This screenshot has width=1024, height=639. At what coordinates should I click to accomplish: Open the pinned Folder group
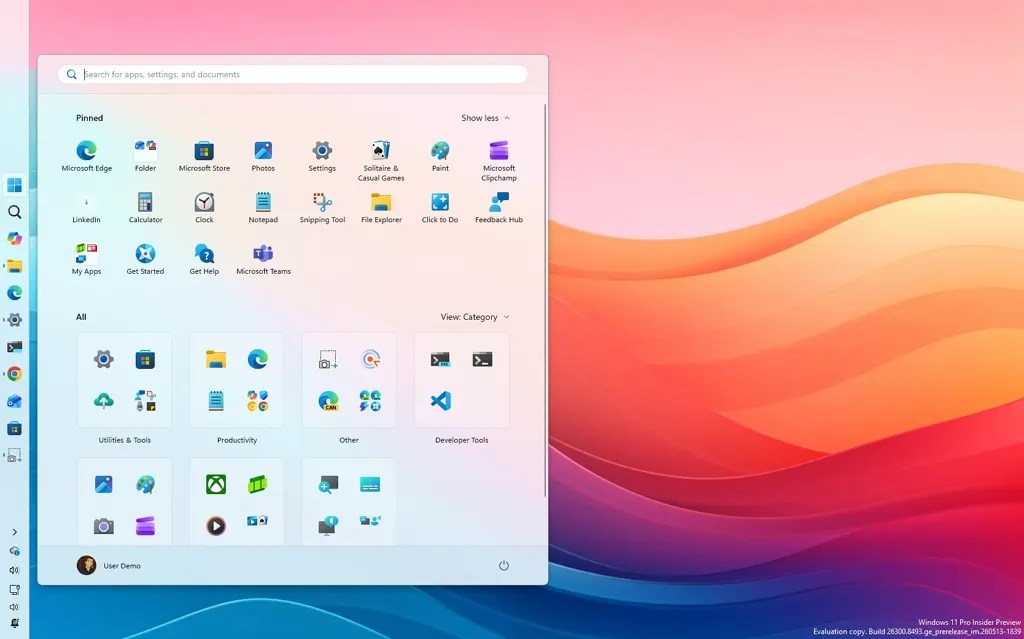click(145, 156)
